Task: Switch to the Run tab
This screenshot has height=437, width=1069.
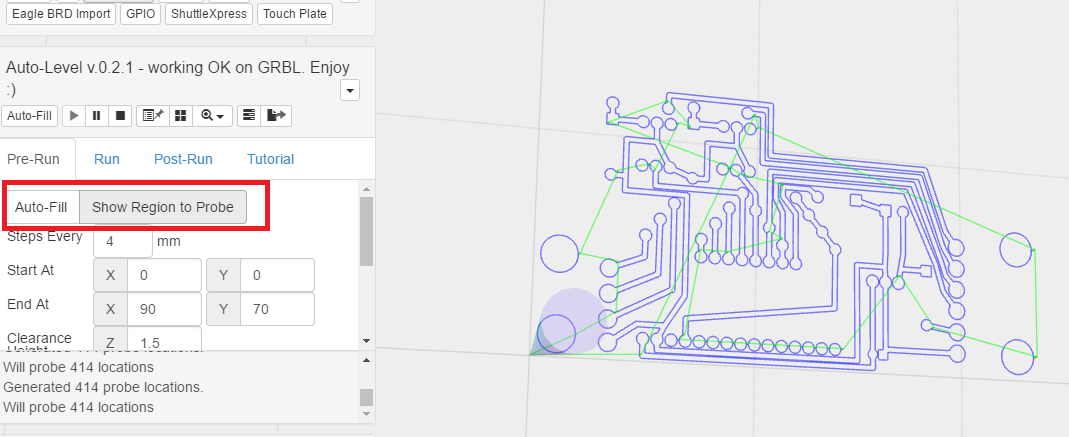Action: pyautogui.click(x=107, y=159)
